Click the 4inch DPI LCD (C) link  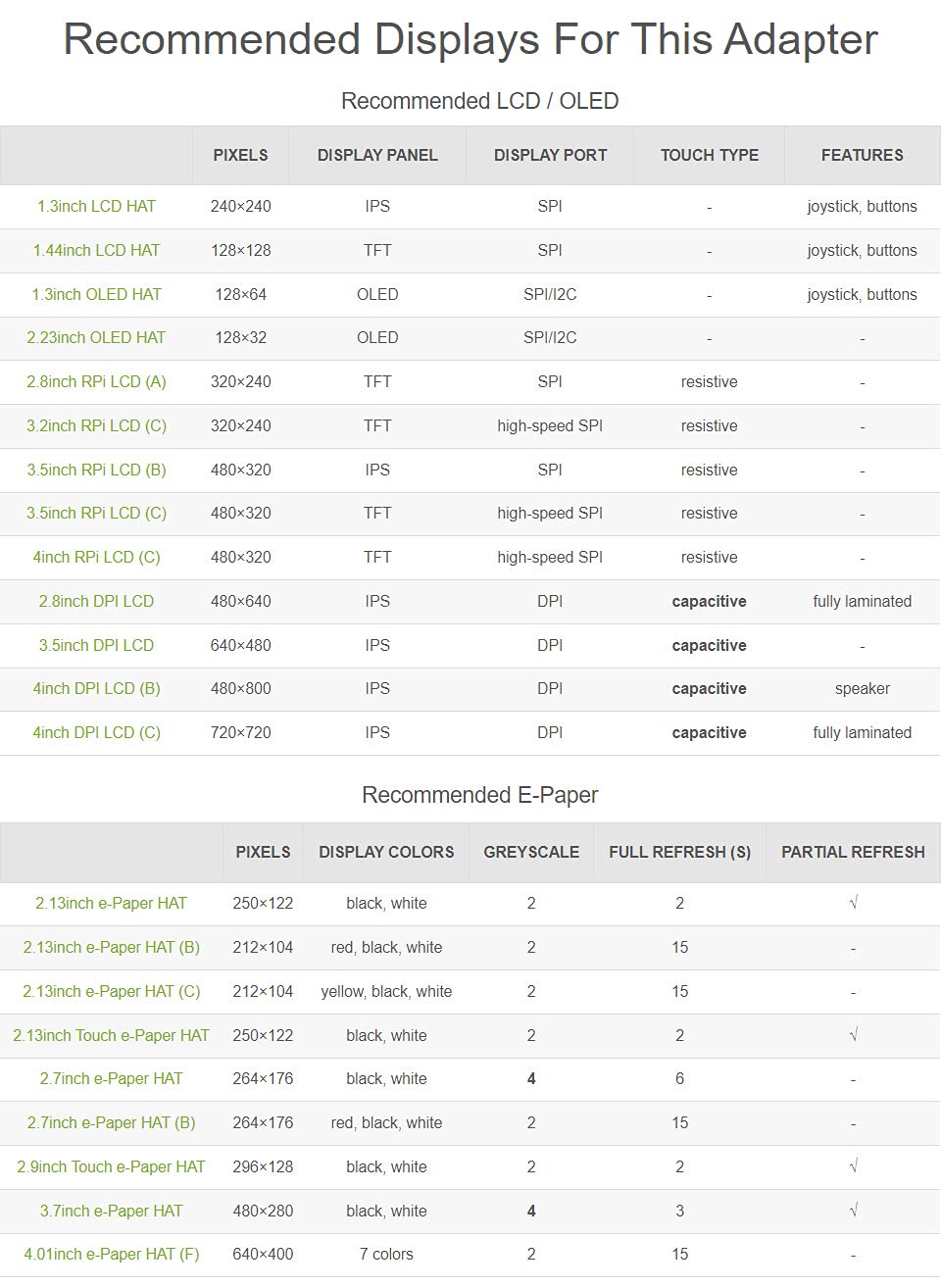(x=96, y=733)
